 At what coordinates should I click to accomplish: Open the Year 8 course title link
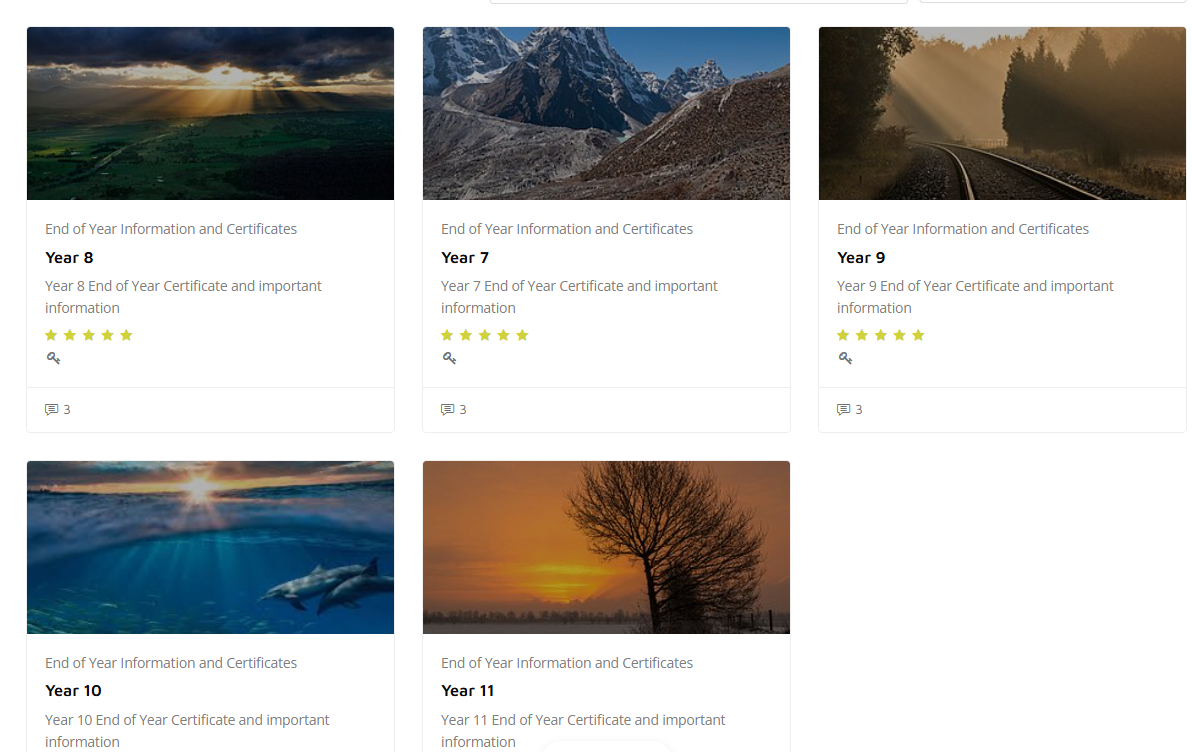[69, 257]
